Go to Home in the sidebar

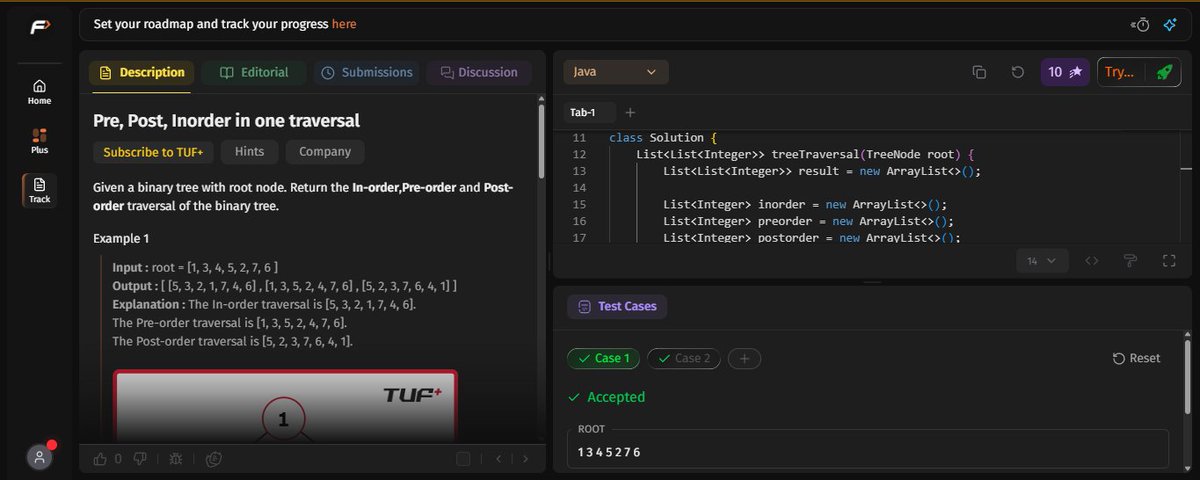40,91
